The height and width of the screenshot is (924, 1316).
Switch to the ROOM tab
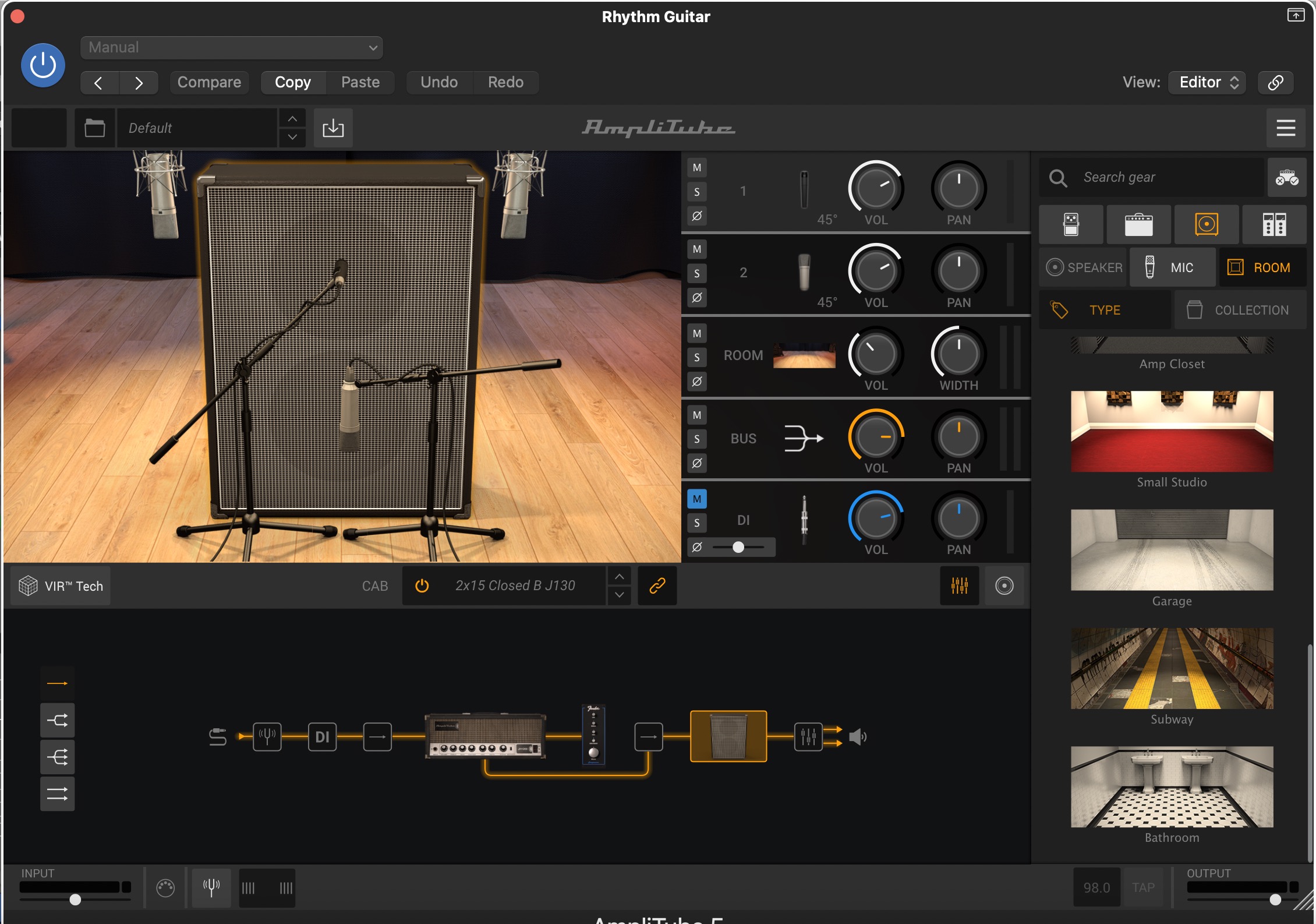coord(1262,267)
